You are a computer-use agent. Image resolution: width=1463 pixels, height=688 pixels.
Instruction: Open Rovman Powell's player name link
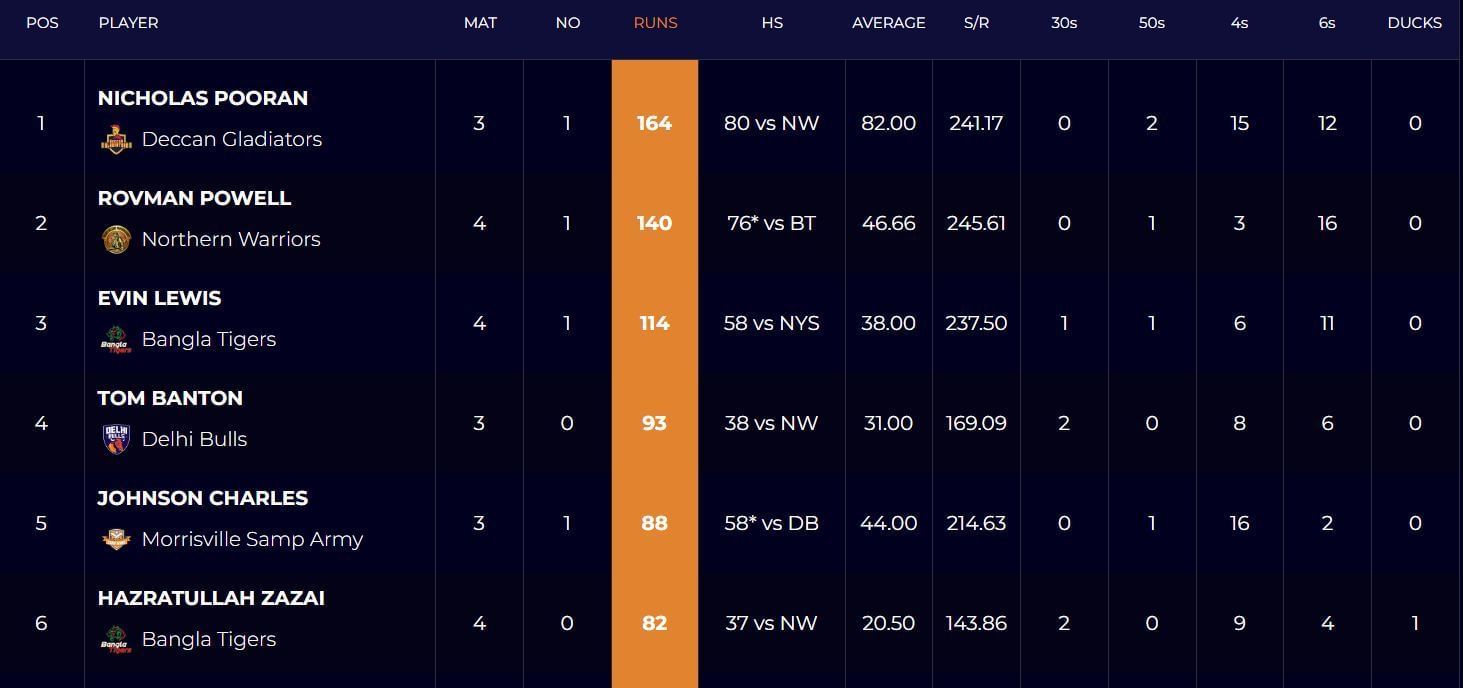click(x=194, y=198)
